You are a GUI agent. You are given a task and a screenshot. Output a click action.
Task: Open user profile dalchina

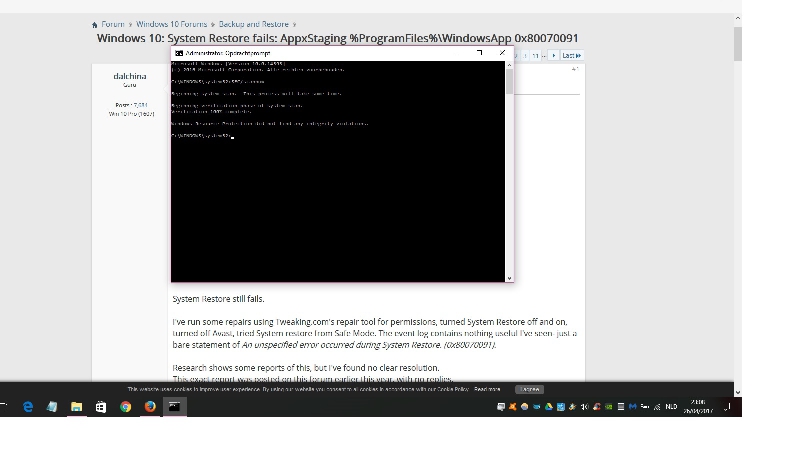point(130,76)
